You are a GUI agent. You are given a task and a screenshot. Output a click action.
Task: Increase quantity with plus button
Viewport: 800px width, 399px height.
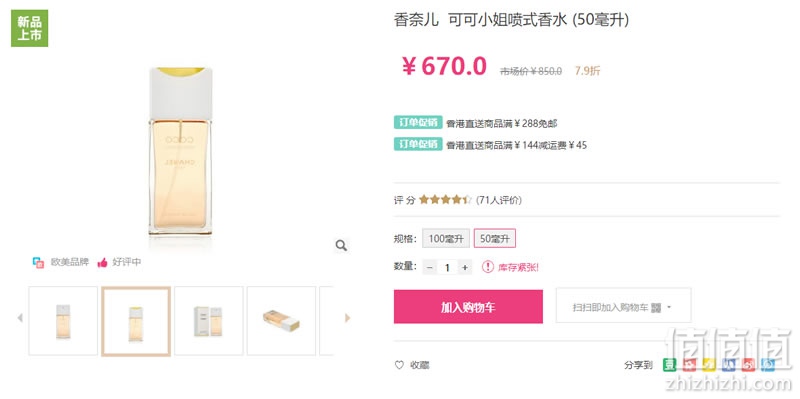pos(464,267)
